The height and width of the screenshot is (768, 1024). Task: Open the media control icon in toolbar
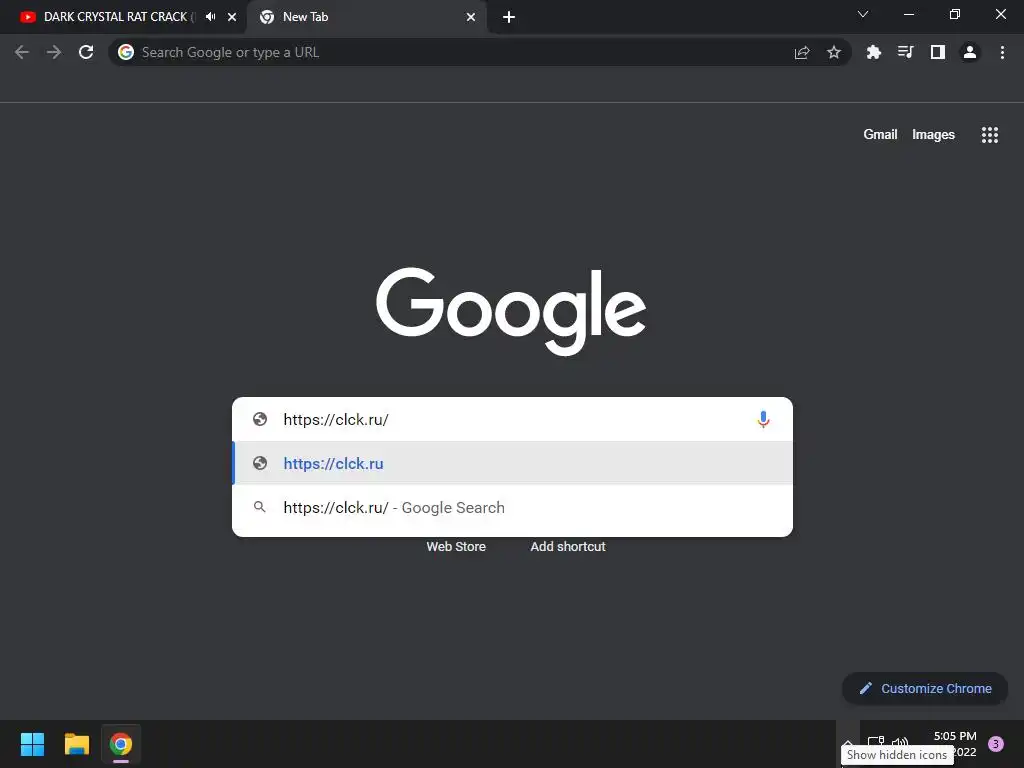[906, 52]
